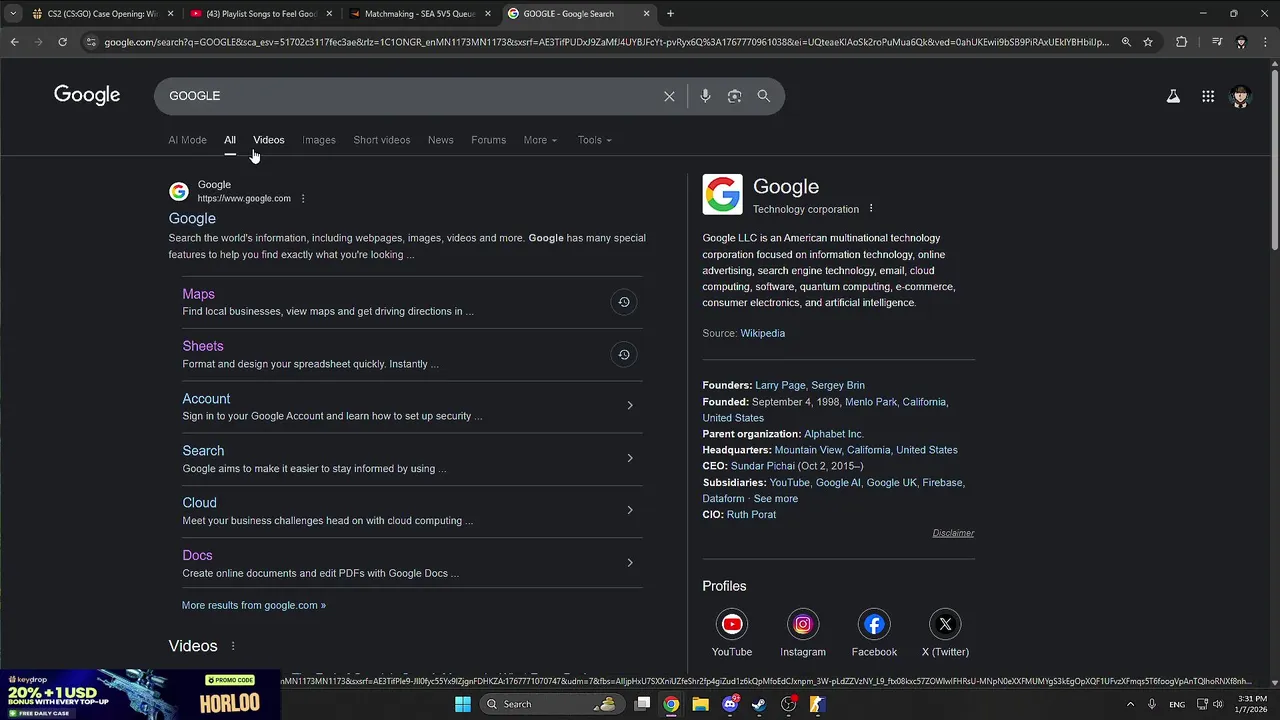Screen dimensions: 1280x720
Task: Switch to CS2 Case Opening browser tab
Action: [103, 14]
